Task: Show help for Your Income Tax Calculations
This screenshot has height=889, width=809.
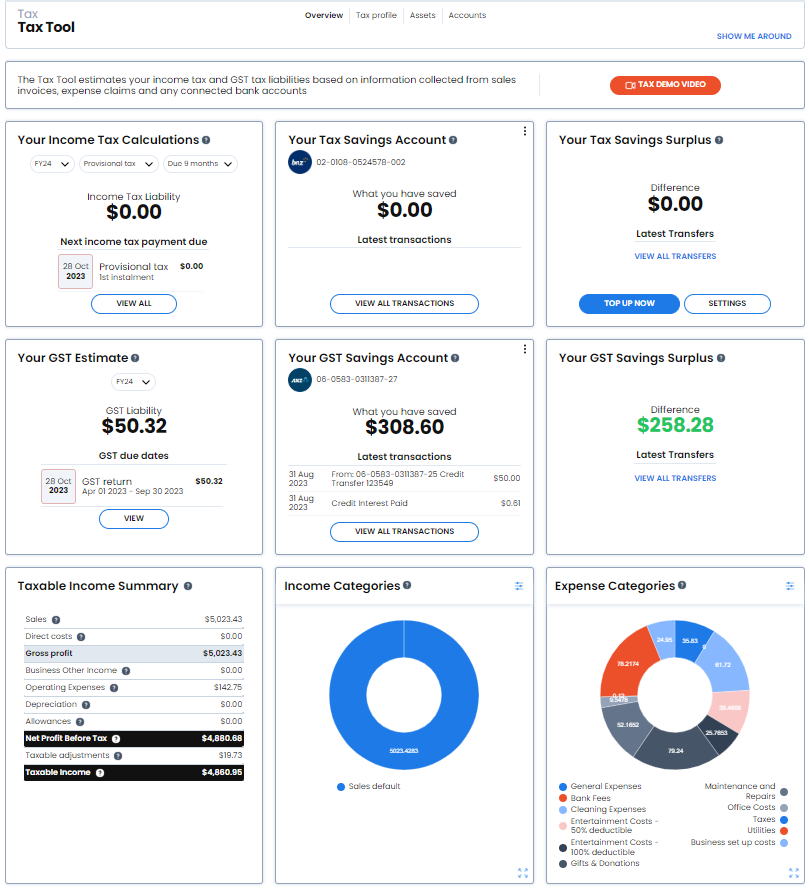Action: click(x=206, y=140)
